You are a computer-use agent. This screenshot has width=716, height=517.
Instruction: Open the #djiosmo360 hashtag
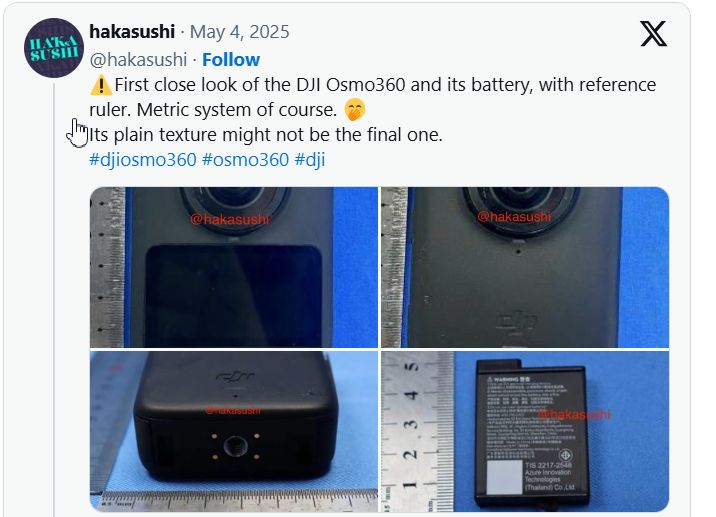coord(143,160)
